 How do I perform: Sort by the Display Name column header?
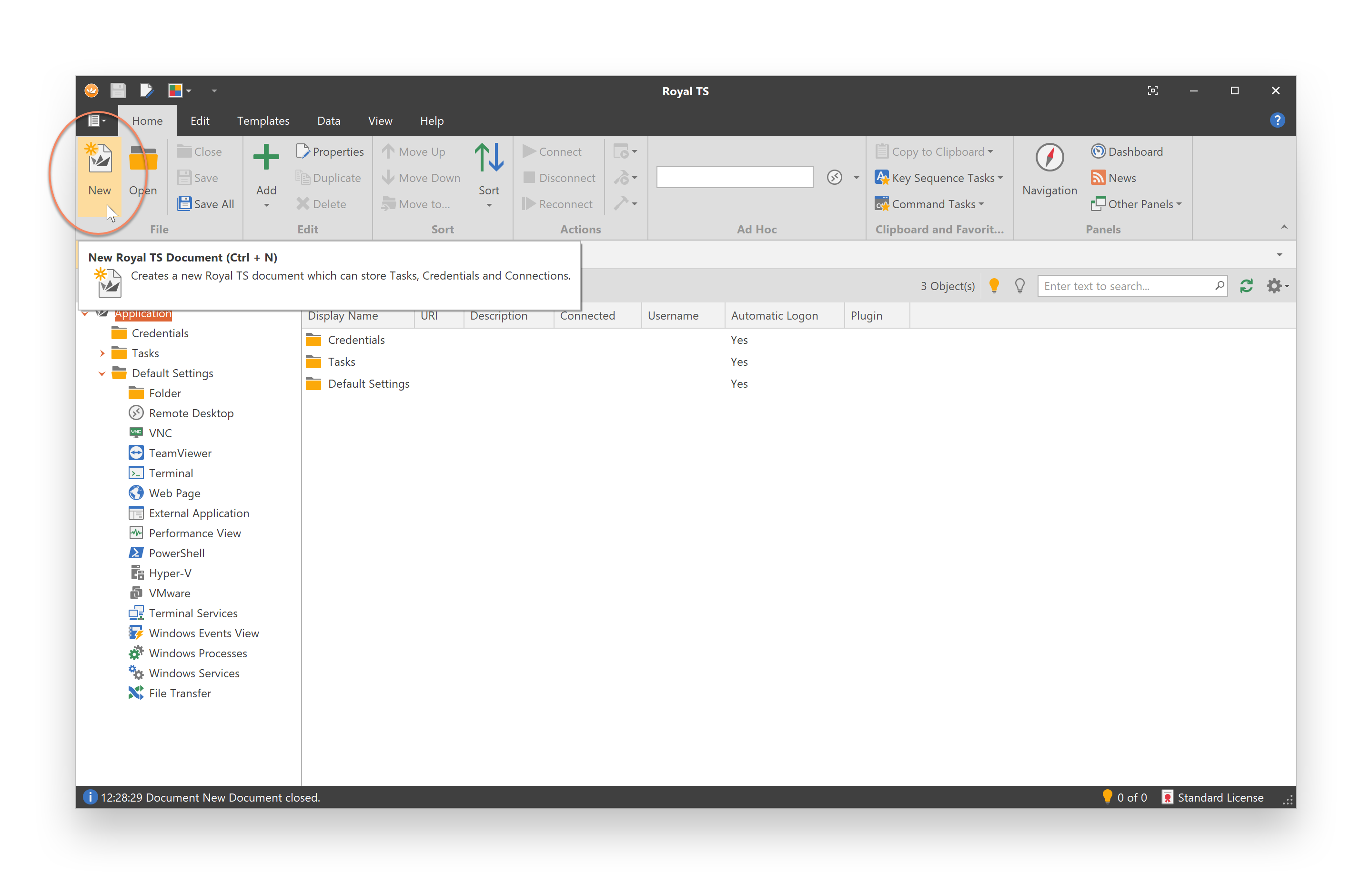(358, 316)
